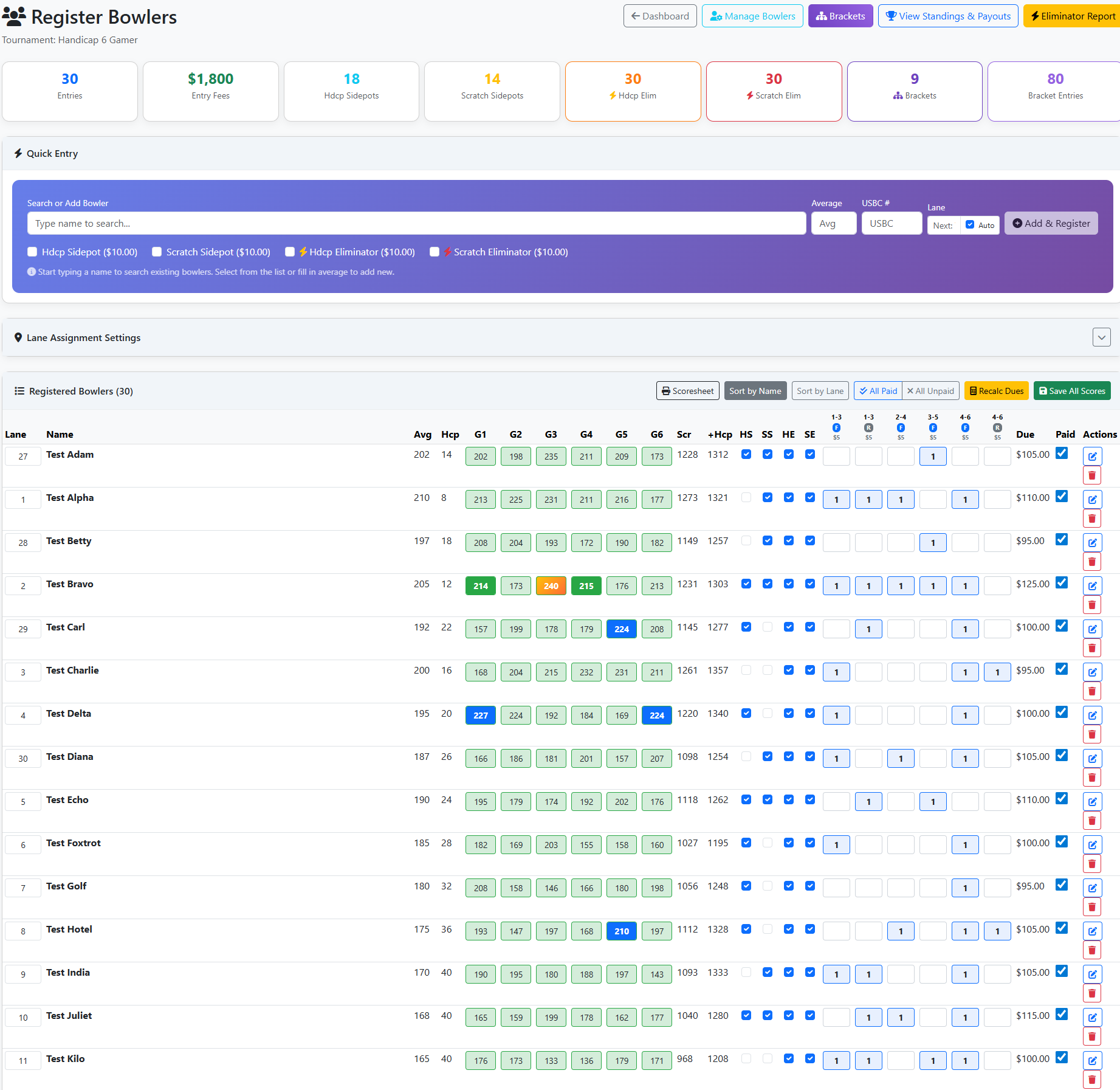Open the Lane Assignment Settings header
This screenshot has height=1090, width=1120.
point(83,338)
